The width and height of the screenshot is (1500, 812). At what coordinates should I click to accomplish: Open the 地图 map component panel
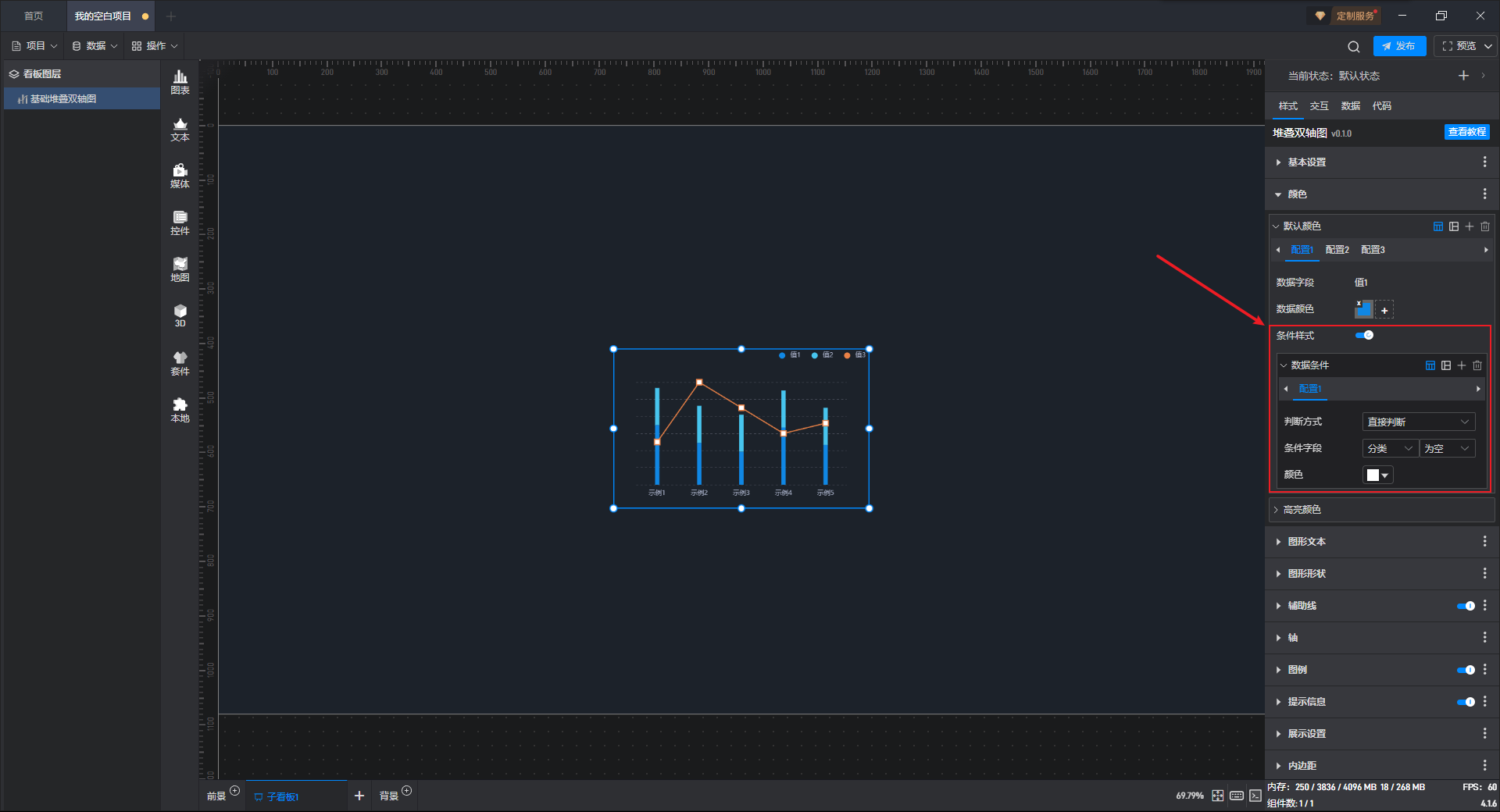(180, 269)
